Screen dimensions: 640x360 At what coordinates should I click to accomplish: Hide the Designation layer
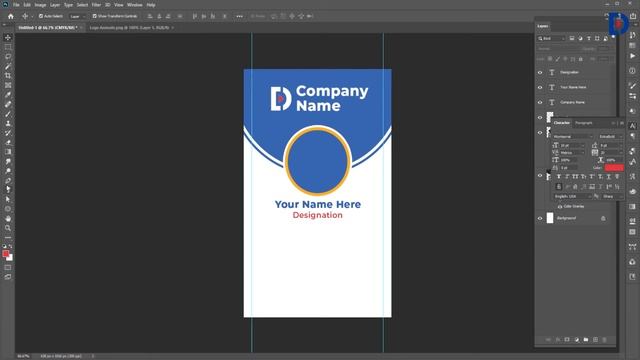point(540,72)
